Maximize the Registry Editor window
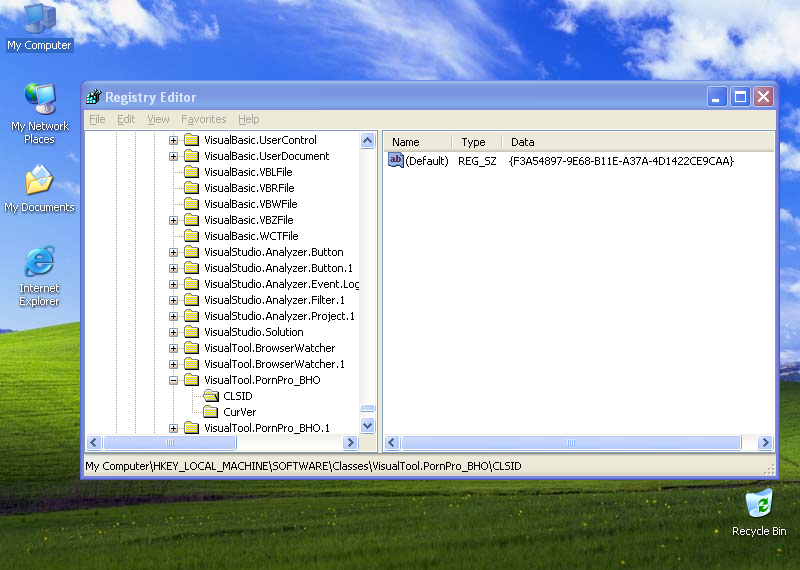 click(x=740, y=96)
